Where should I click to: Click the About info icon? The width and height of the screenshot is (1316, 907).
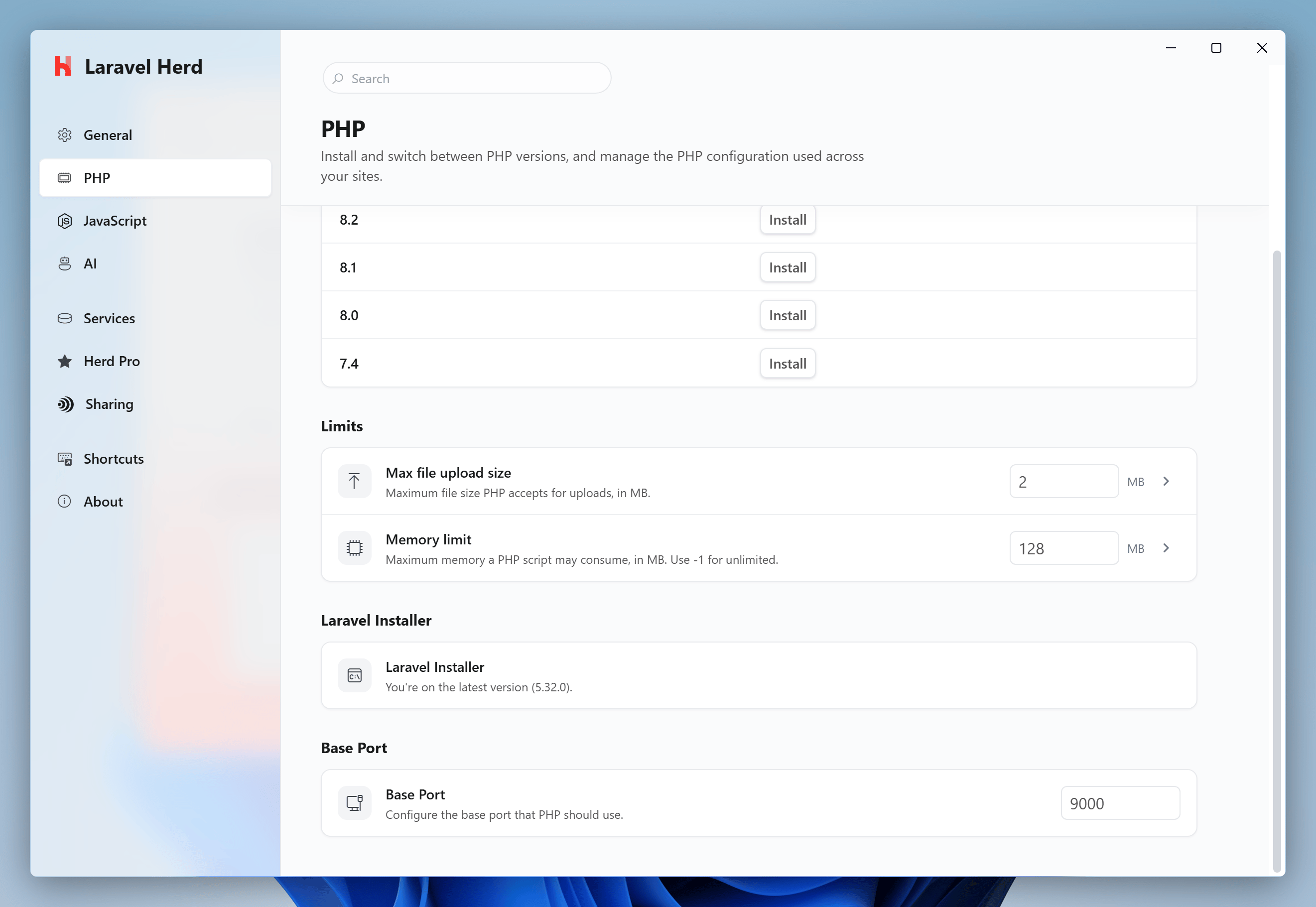click(x=65, y=501)
